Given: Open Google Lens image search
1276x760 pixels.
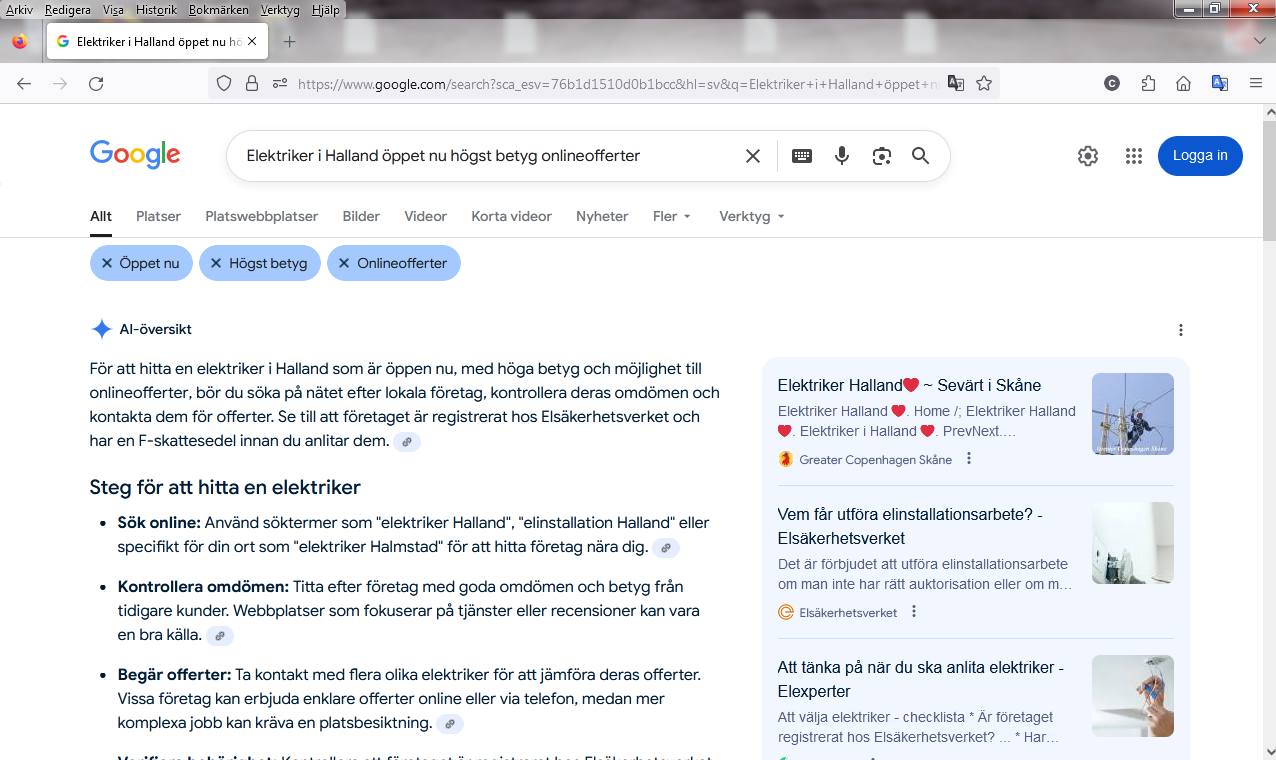Looking at the screenshot, I should pyautogui.click(x=881, y=156).
